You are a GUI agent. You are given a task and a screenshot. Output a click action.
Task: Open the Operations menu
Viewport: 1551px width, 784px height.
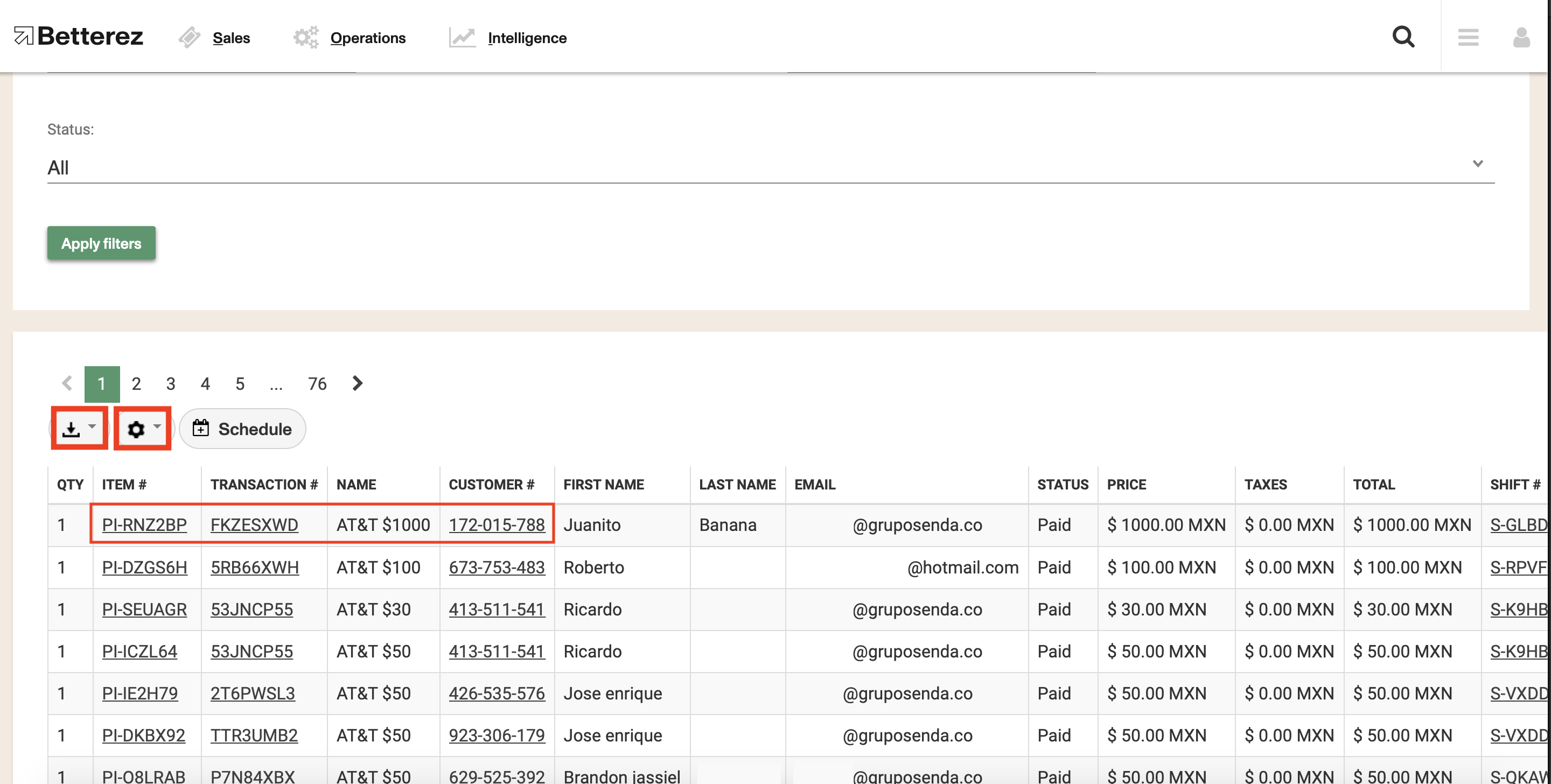[368, 38]
